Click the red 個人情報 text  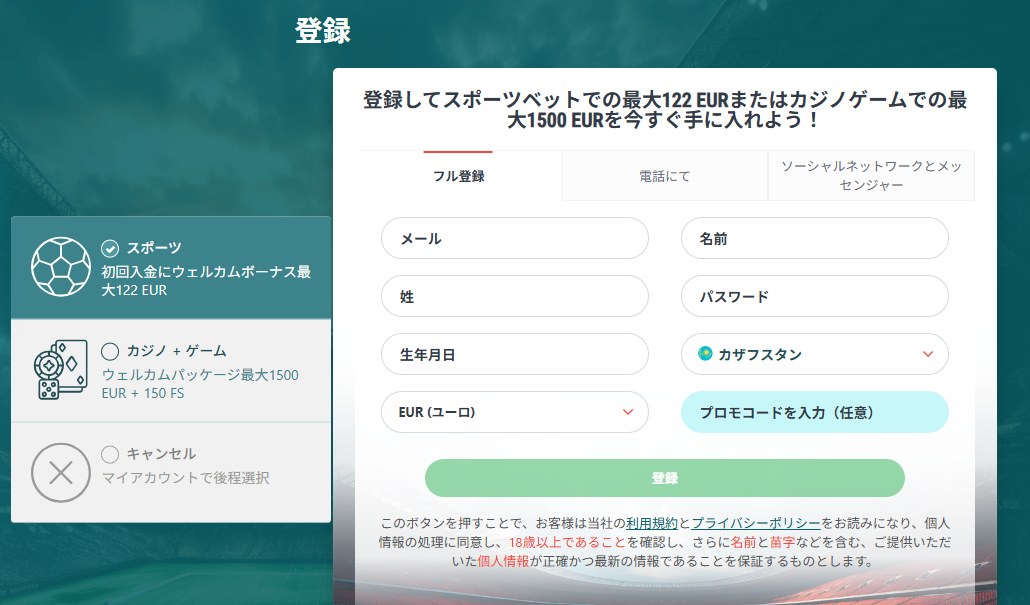[503, 562]
